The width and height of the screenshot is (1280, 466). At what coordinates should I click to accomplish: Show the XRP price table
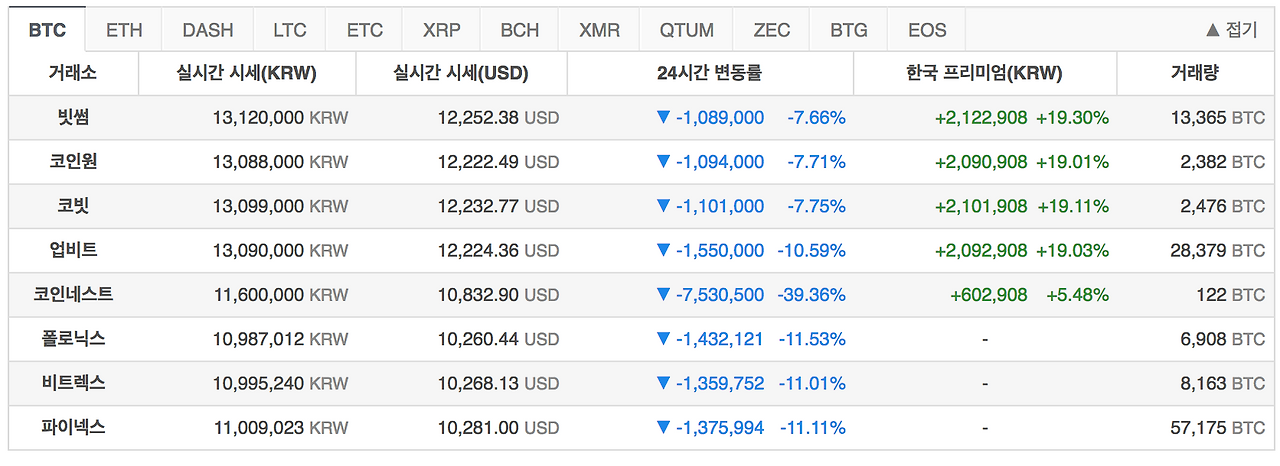(x=441, y=30)
